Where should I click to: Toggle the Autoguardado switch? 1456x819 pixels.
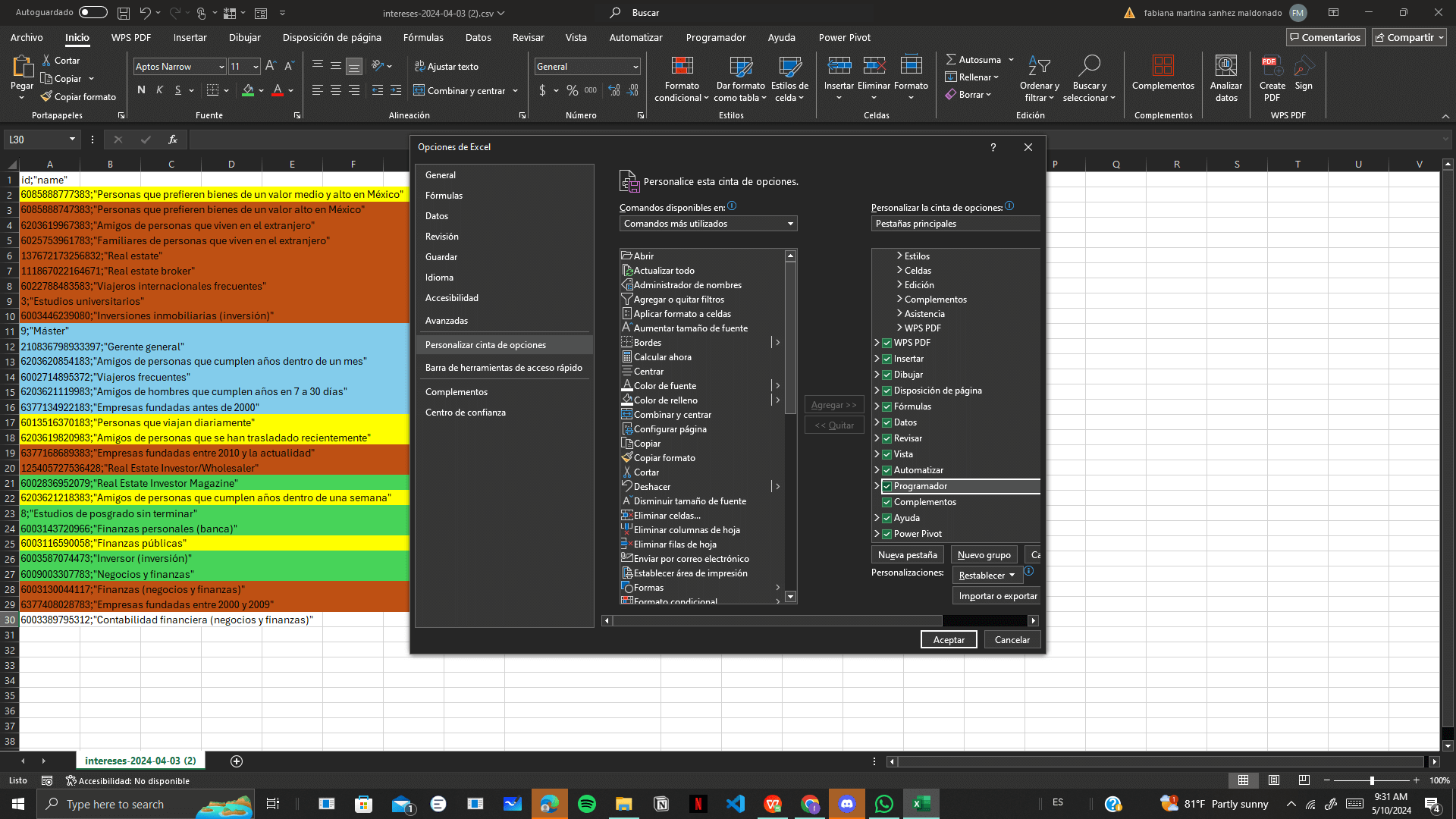[x=93, y=12]
